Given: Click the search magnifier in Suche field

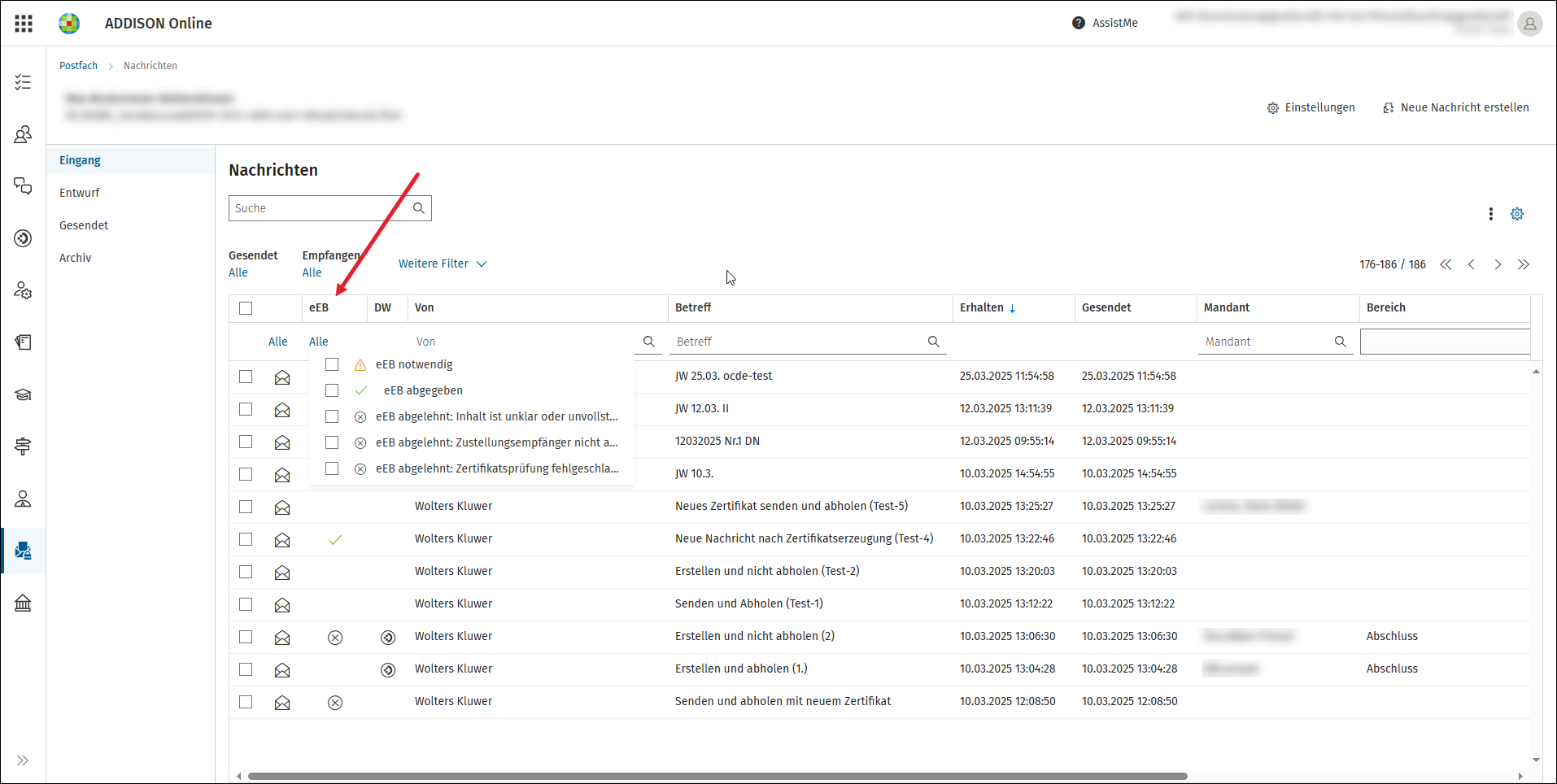Looking at the screenshot, I should tap(418, 208).
